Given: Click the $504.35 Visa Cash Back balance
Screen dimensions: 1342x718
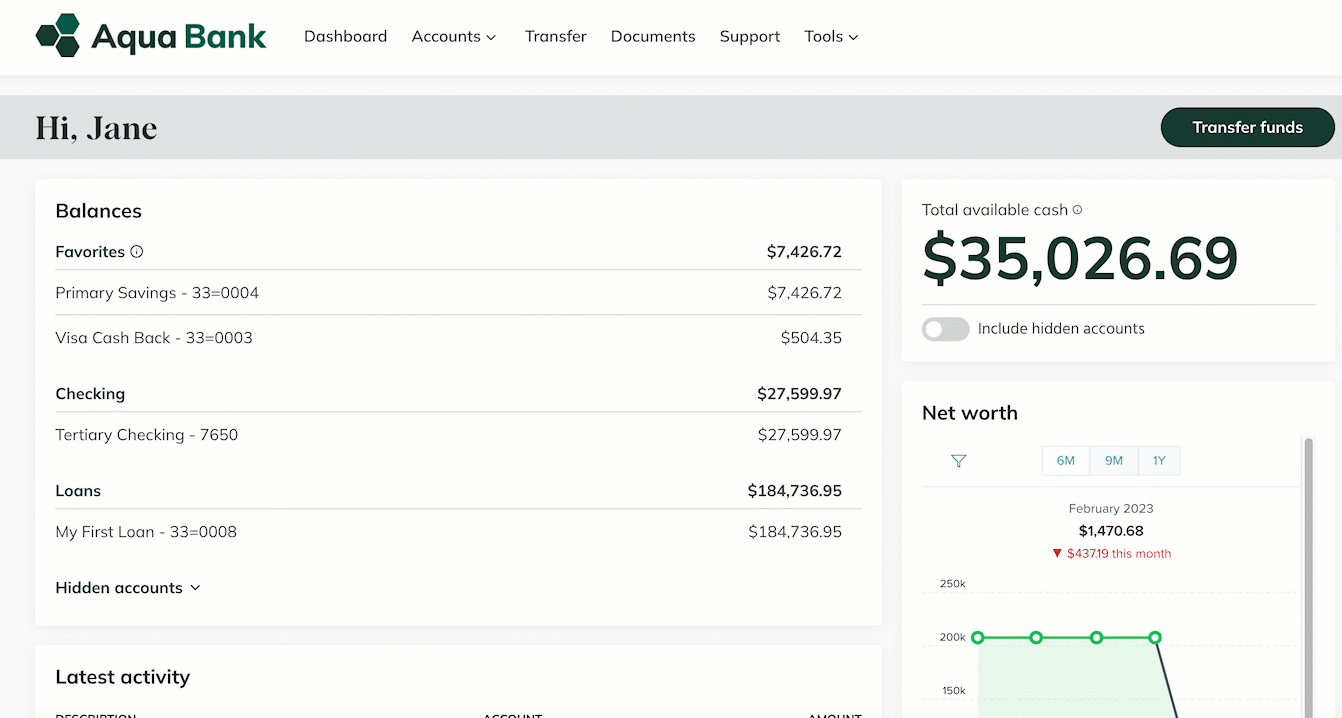Looking at the screenshot, I should (x=811, y=338).
